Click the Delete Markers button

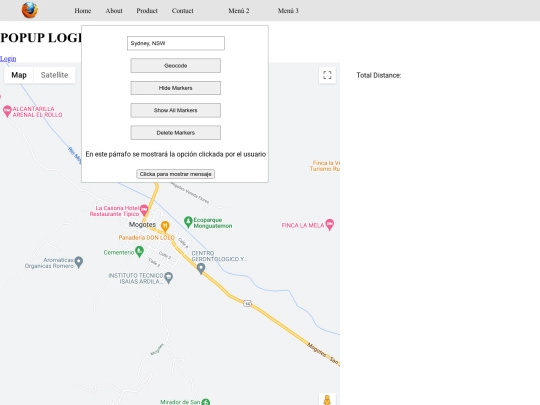tap(176, 133)
